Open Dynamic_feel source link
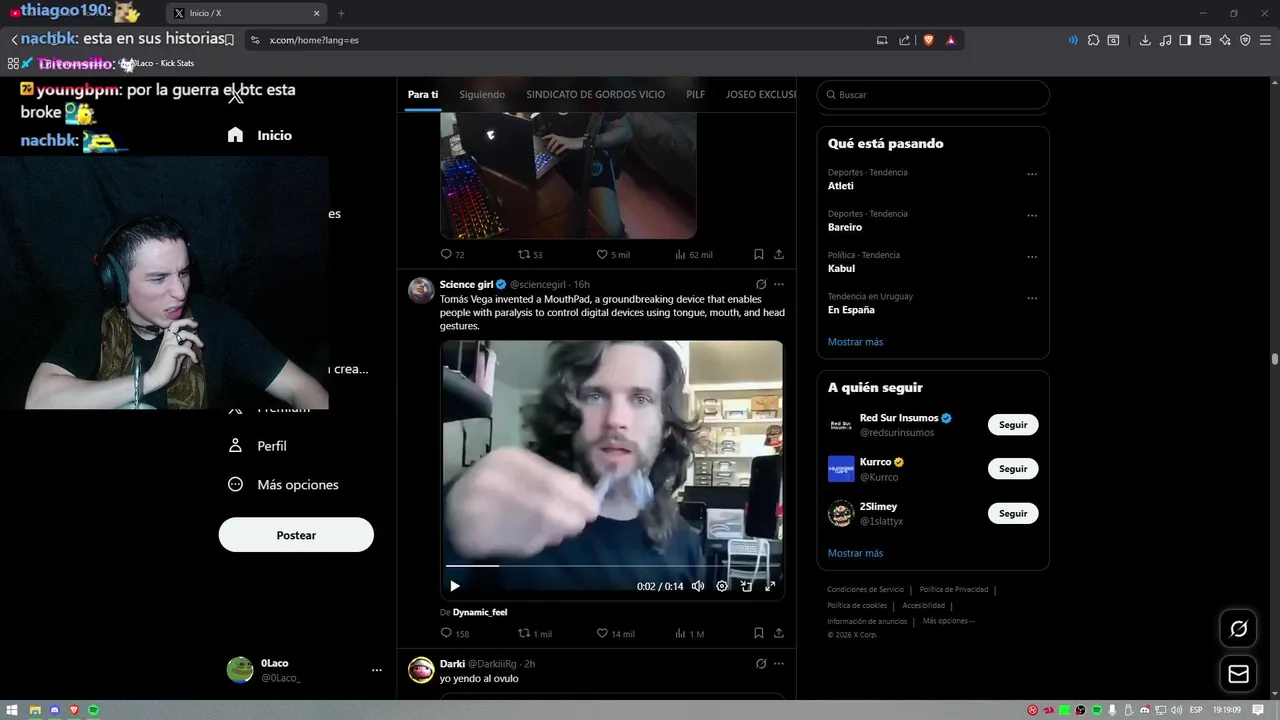 (x=480, y=612)
